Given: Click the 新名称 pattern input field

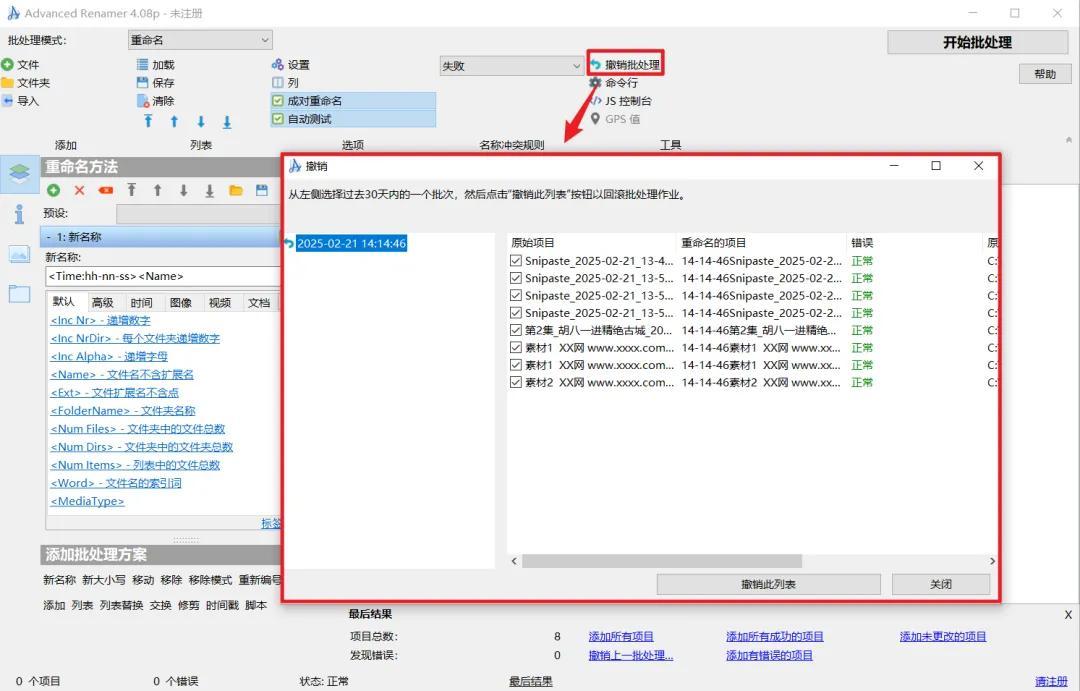Looking at the screenshot, I should tap(162, 276).
